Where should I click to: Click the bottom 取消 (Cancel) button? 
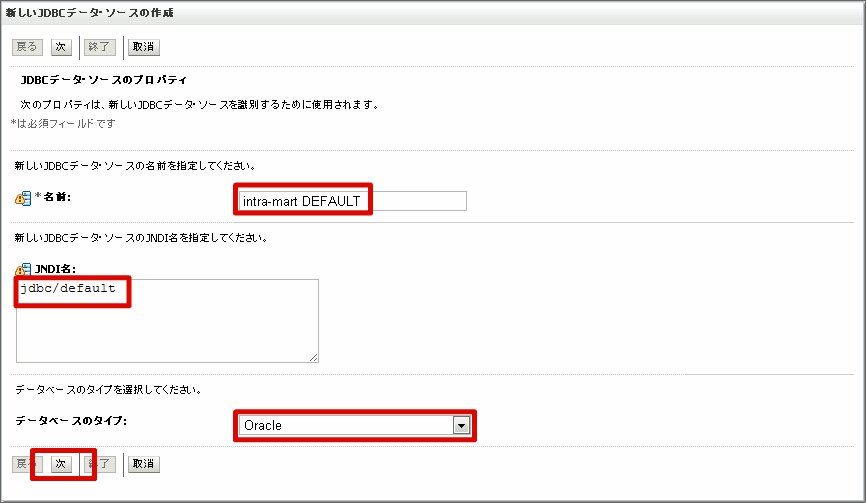point(144,464)
